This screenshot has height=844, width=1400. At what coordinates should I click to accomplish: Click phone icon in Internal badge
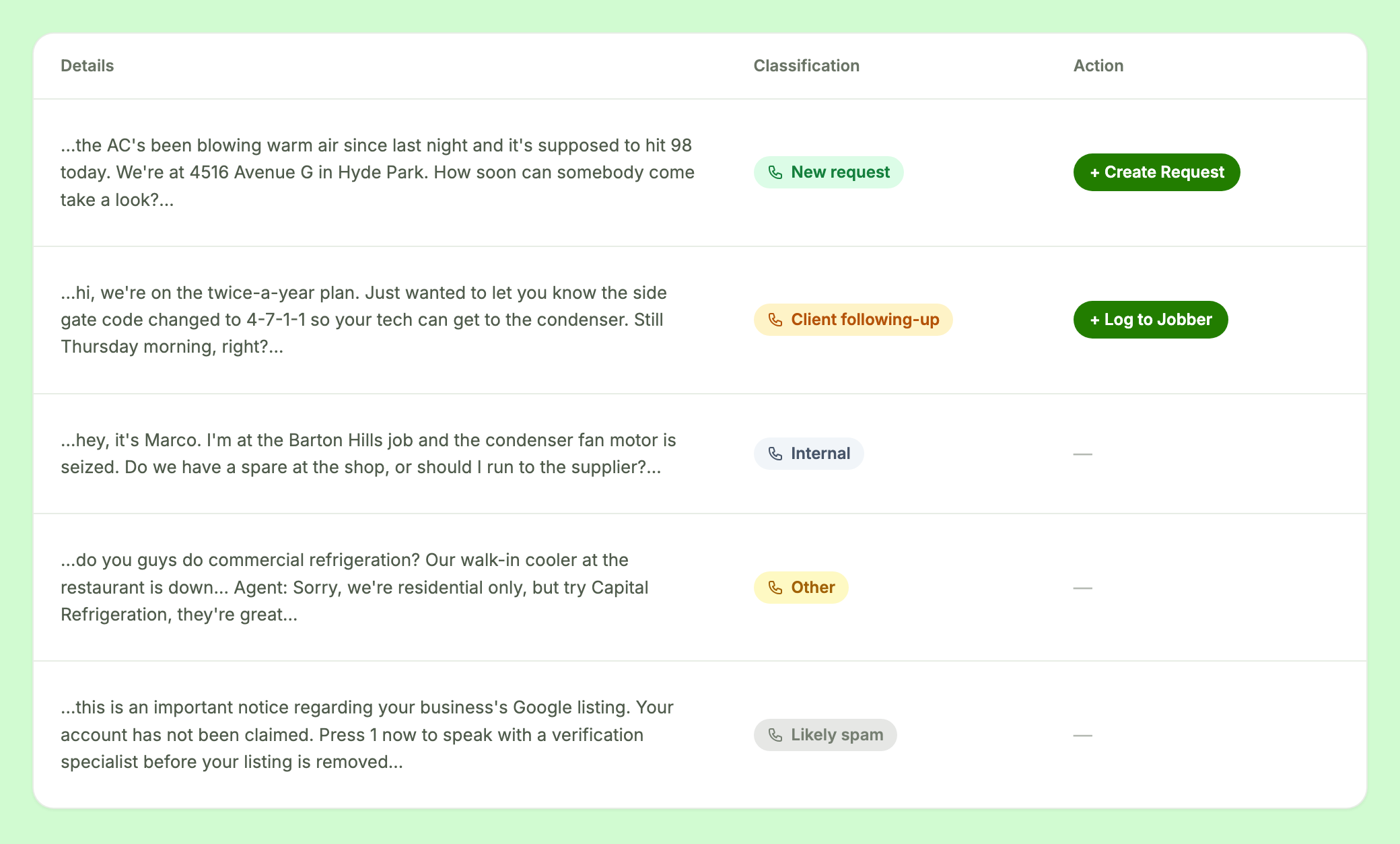(x=775, y=454)
